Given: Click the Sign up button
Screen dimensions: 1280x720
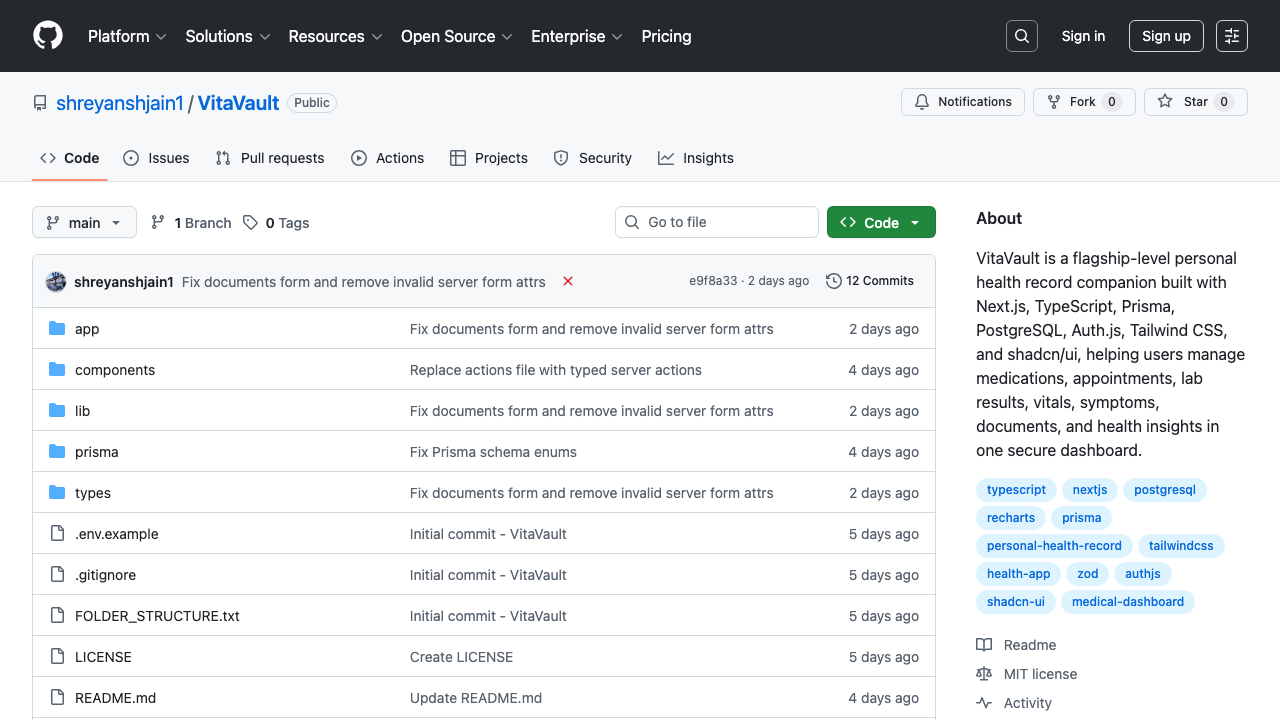Looking at the screenshot, I should point(1166,35).
